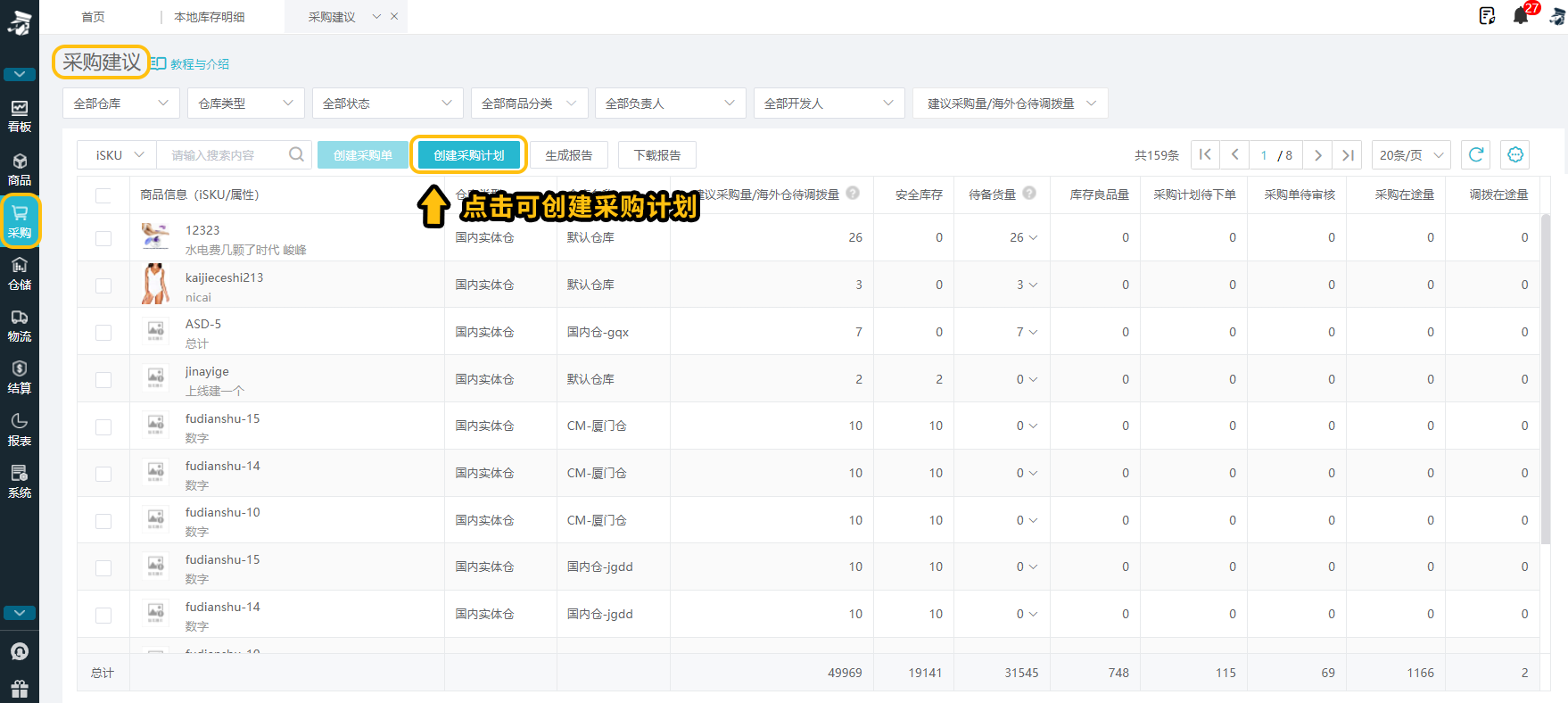Switch to the 首页 tab
The height and width of the screenshot is (703, 1568).
point(94,16)
